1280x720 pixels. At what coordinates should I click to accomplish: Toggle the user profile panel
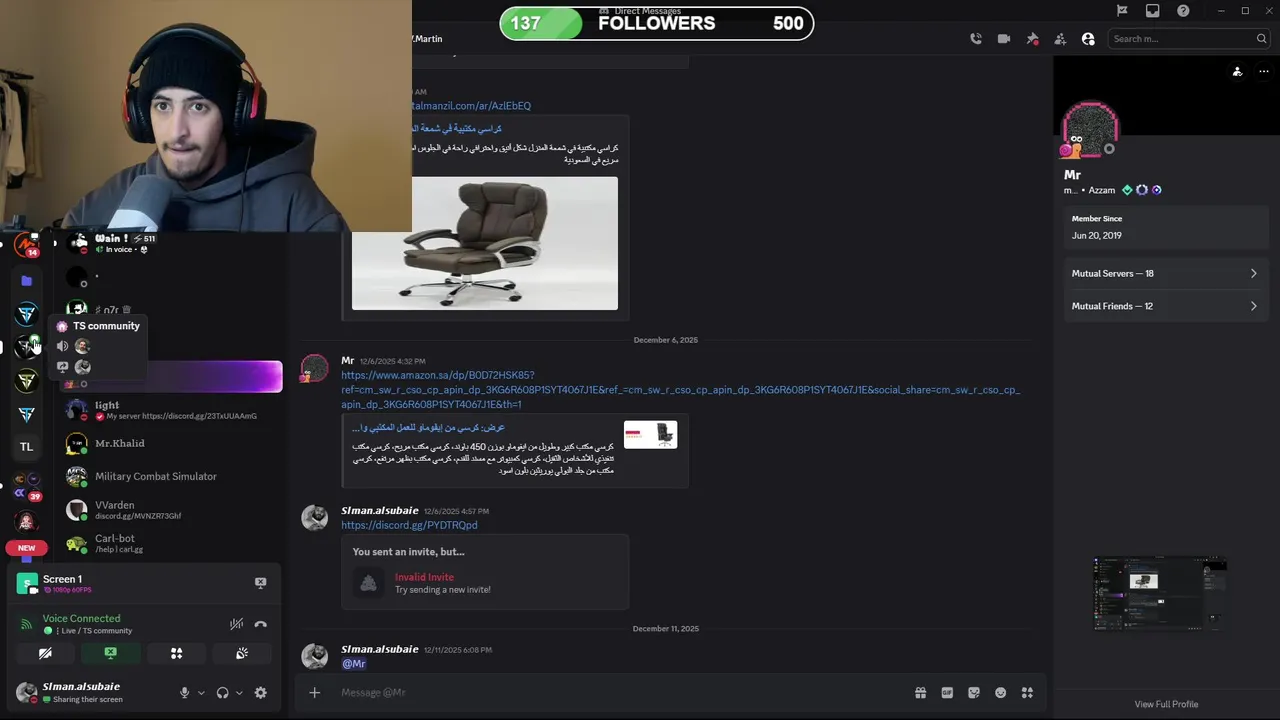1088,39
